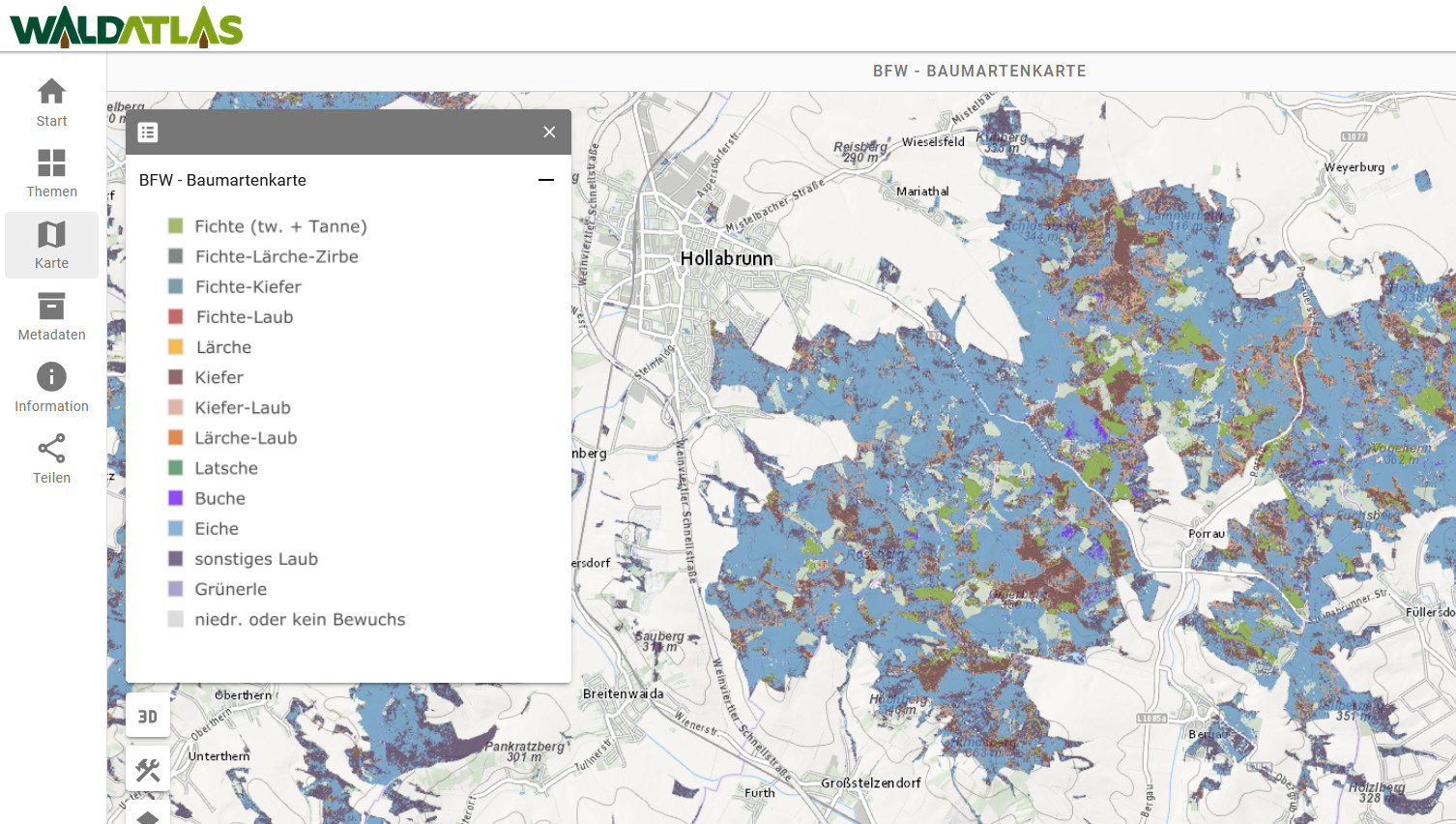Click the Teilen share icon

click(x=51, y=449)
